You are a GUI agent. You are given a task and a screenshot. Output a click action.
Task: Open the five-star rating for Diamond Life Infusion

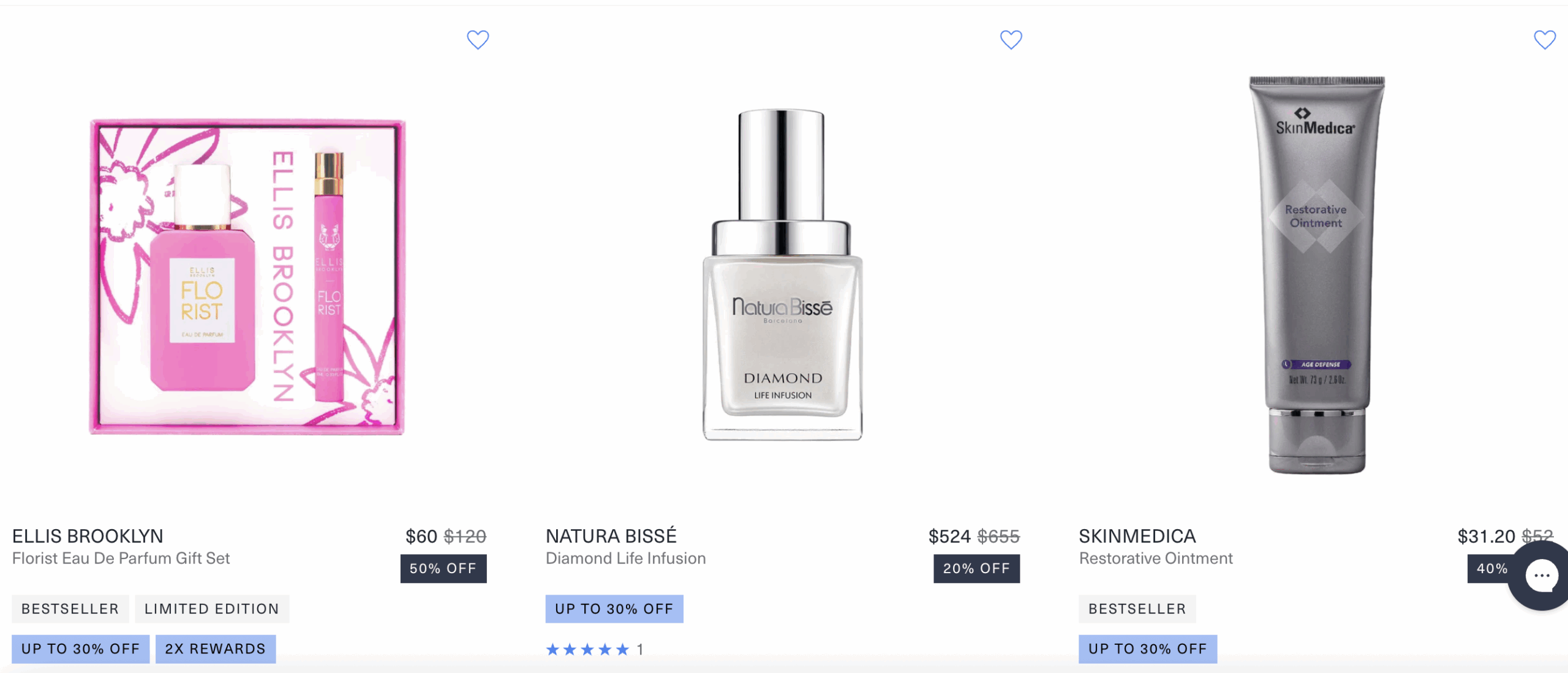tap(594, 649)
